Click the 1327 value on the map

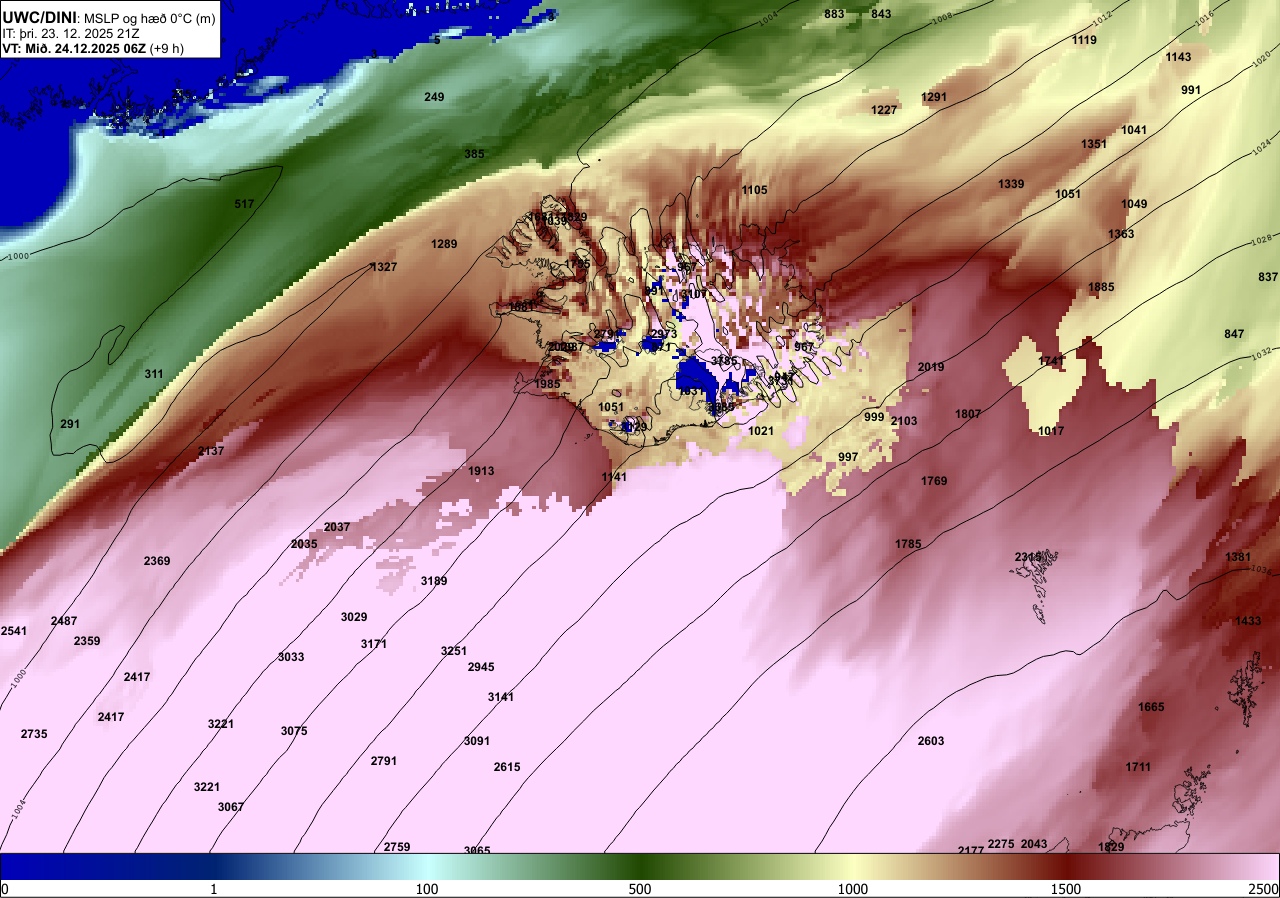coord(384,267)
